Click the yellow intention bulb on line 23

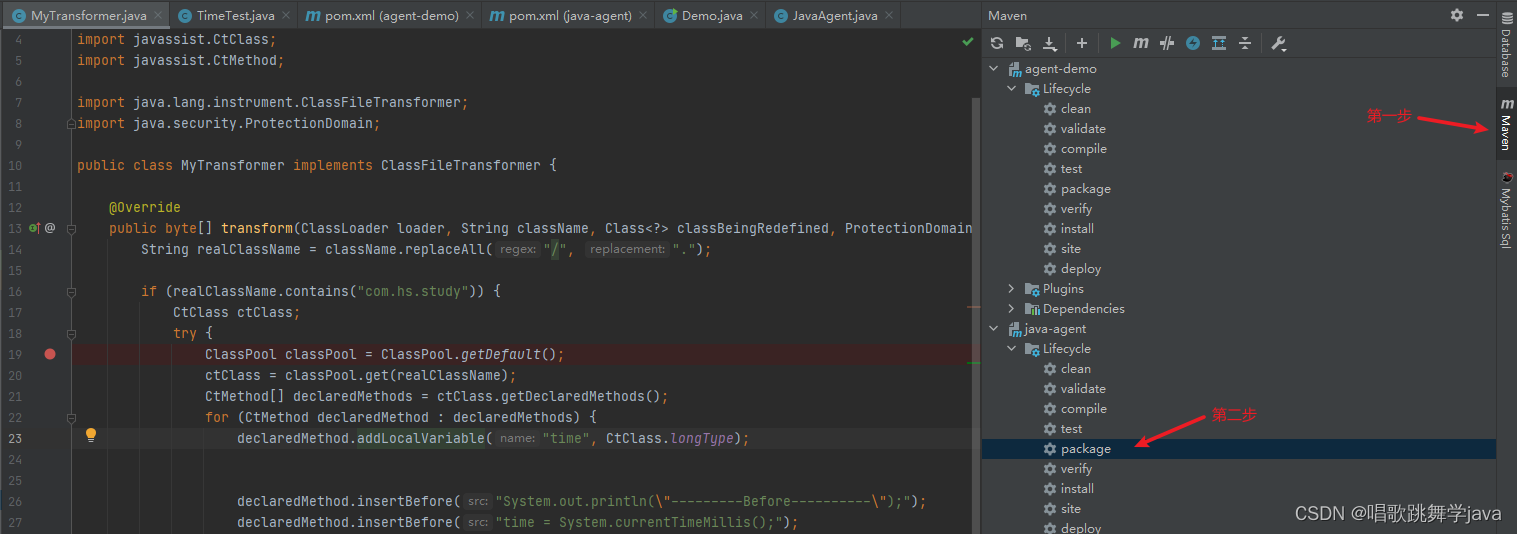click(x=91, y=435)
